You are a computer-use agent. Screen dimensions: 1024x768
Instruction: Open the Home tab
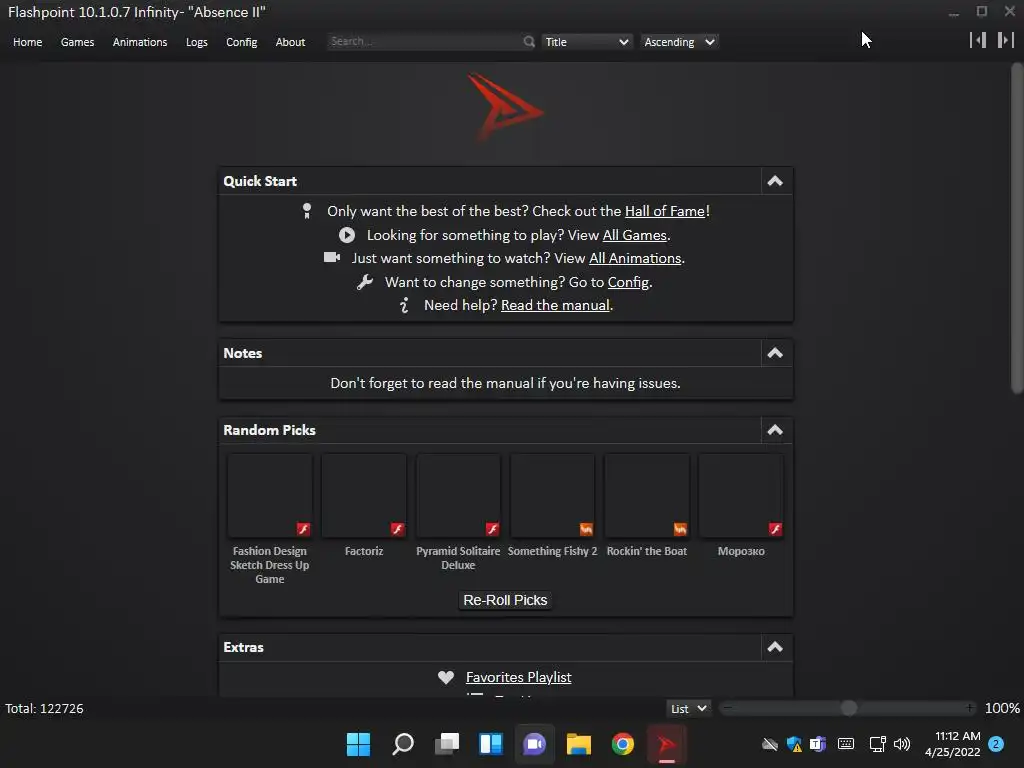pos(27,42)
